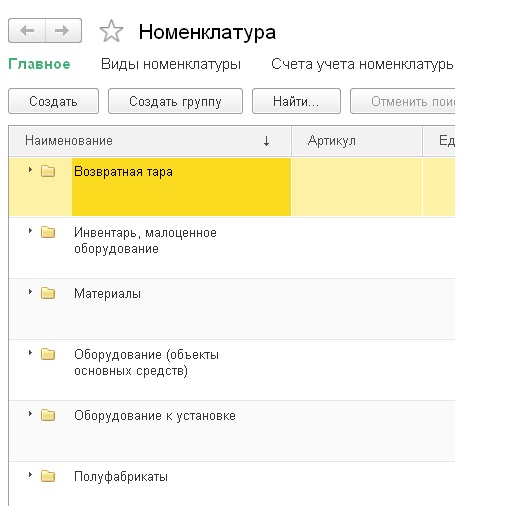Click the Артикул cell of Возвратная тара
Viewport: 522px width, 520px height.
357,187
